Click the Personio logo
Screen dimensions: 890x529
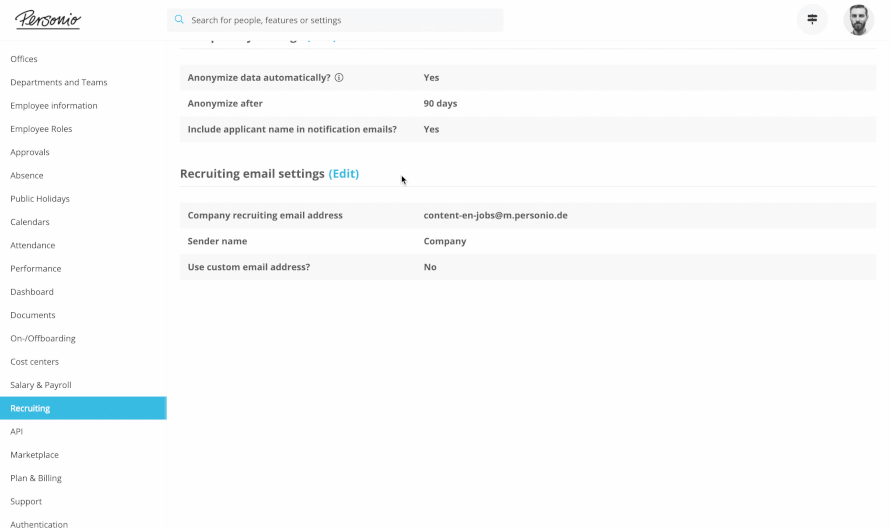pyautogui.click(x=48, y=20)
